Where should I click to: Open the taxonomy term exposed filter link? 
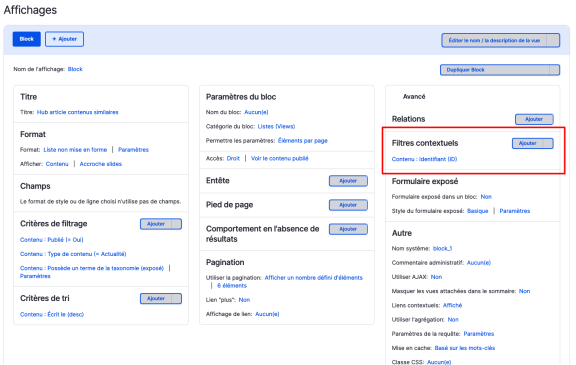[92, 268]
